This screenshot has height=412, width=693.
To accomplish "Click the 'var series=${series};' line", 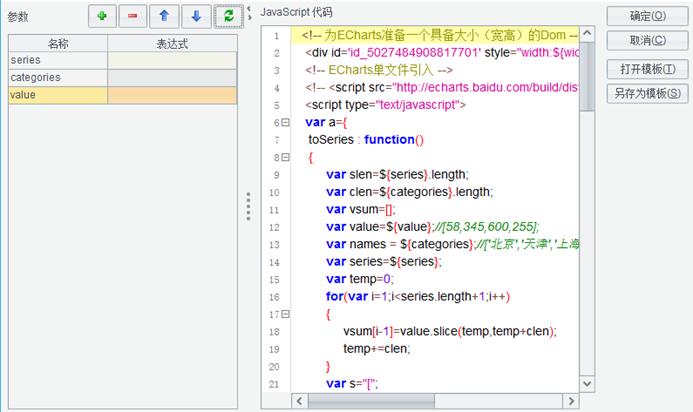I will click(x=384, y=262).
